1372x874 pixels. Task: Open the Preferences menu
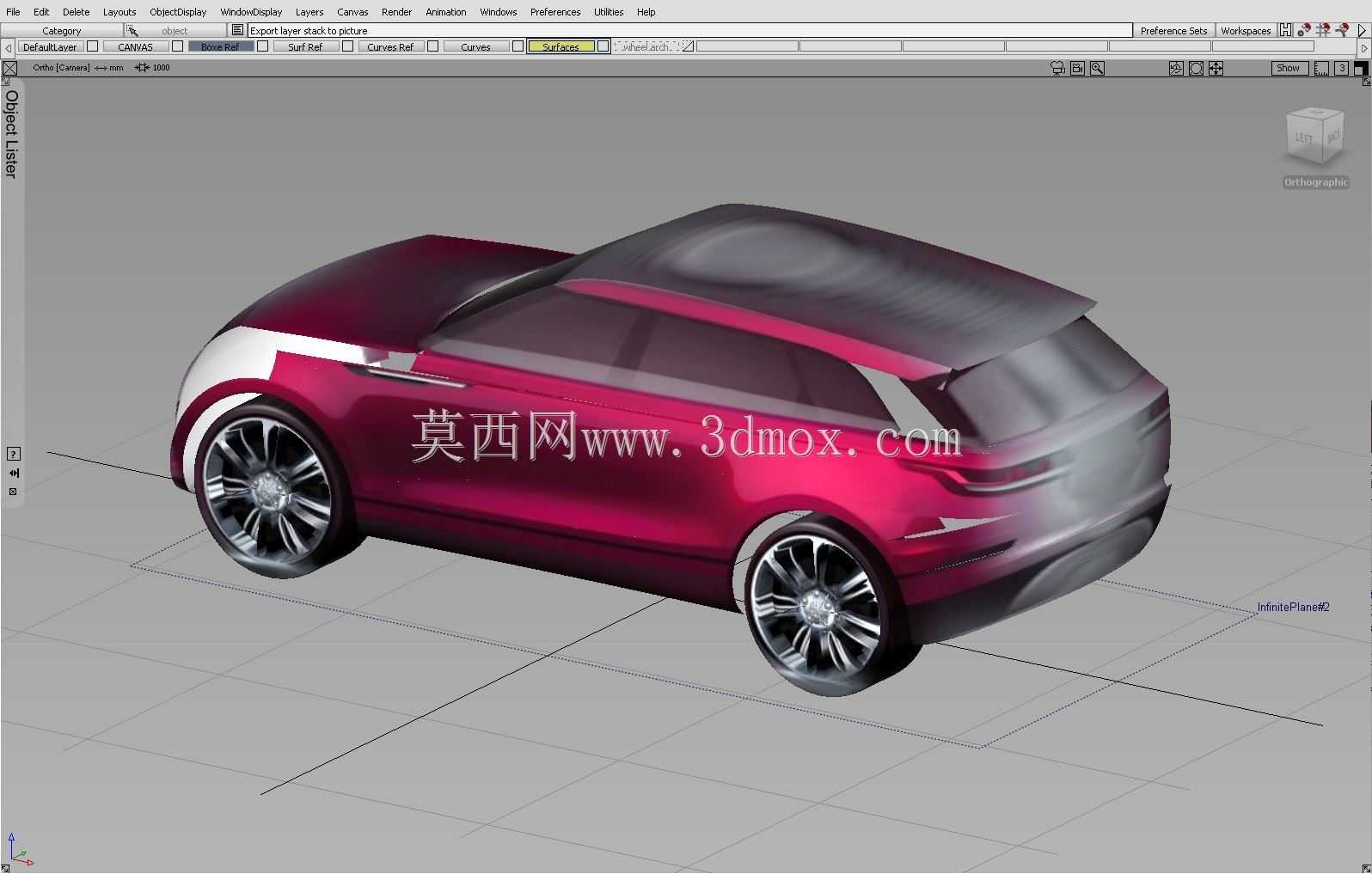(554, 12)
